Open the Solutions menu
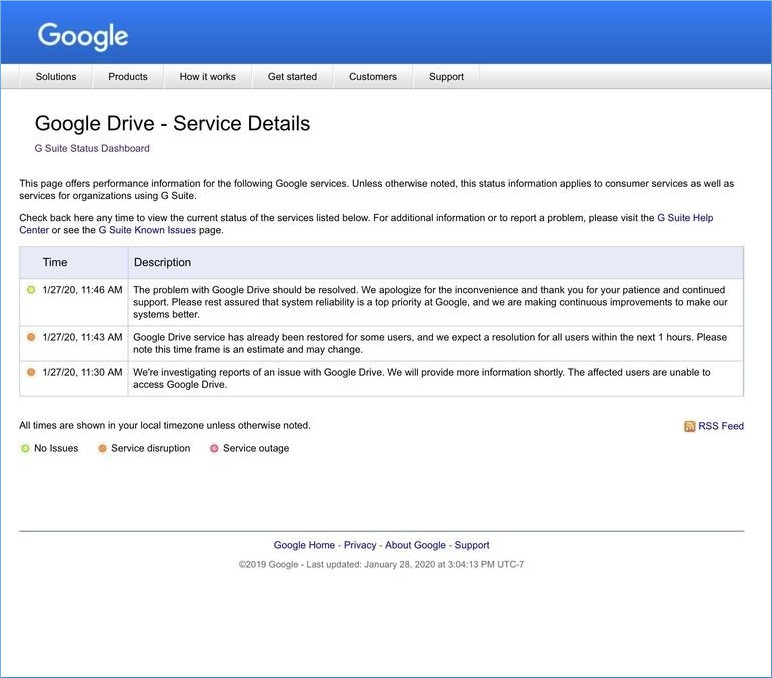772x678 pixels. (x=56, y=77)
